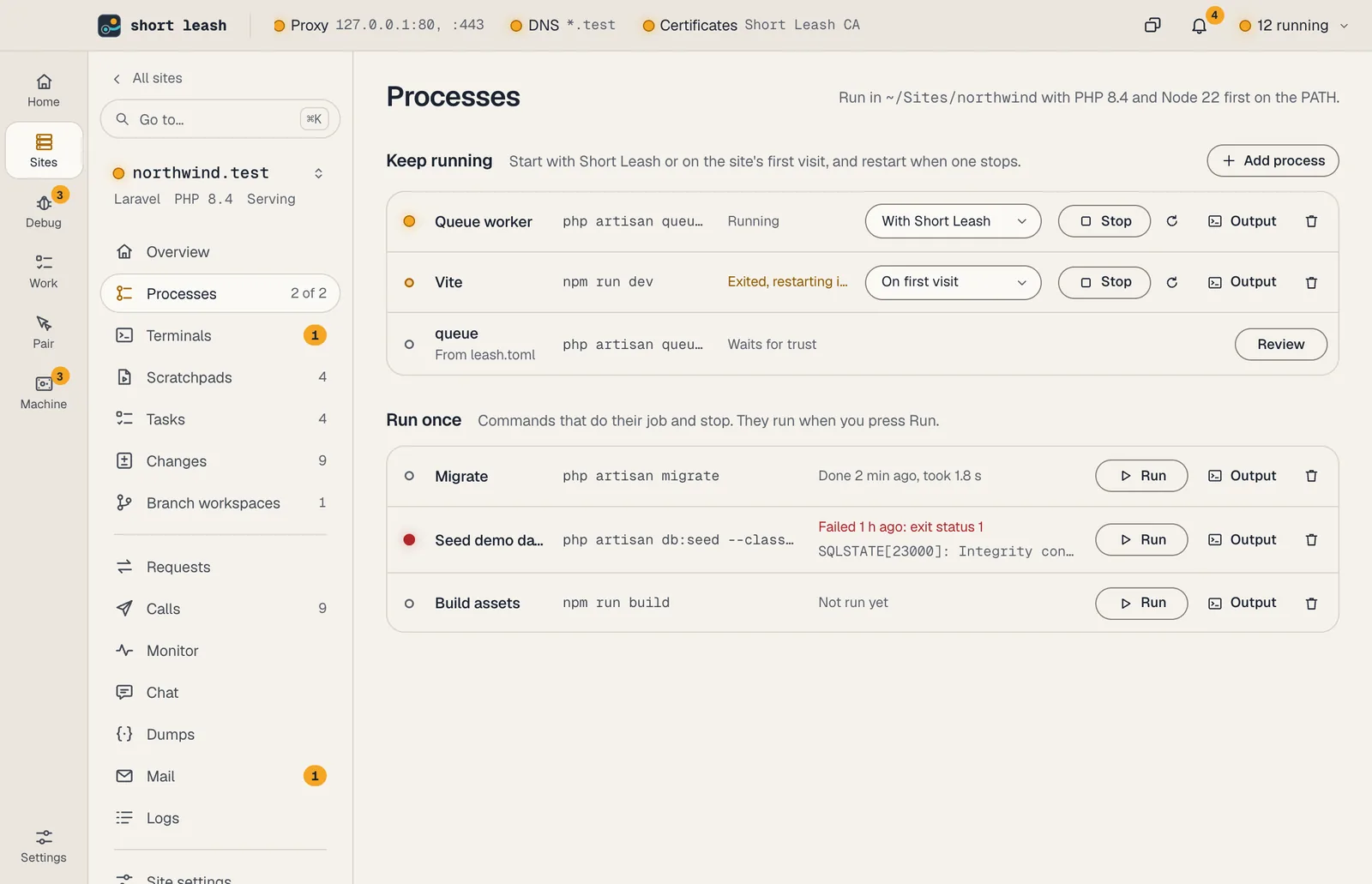Open Changes in the sidebar
The width and height of the screenshot is (1372, 884).
[220, 461]
